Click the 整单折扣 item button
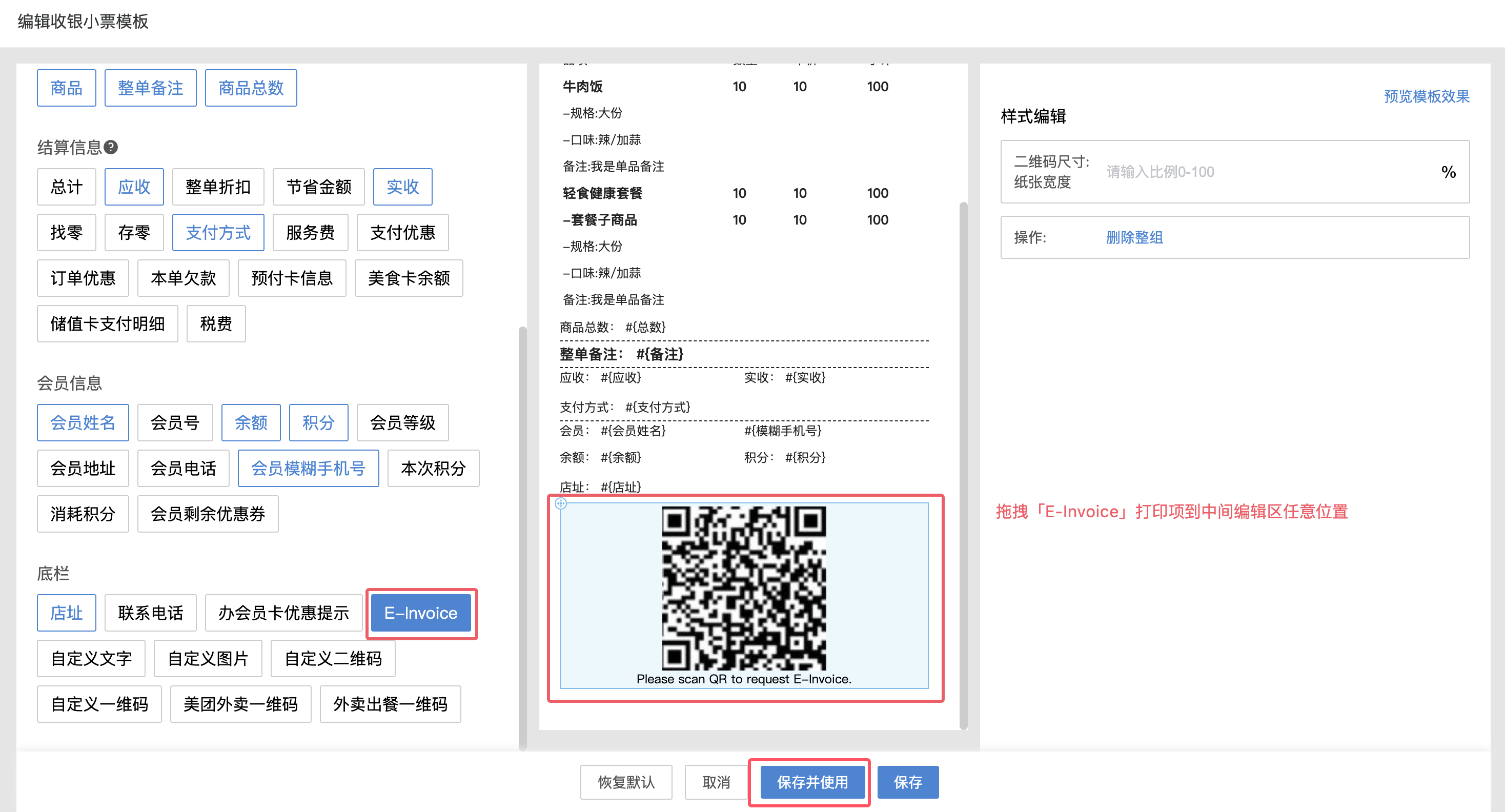The height and width of the screenshot is (812, 1505). (x=218, y=187)
